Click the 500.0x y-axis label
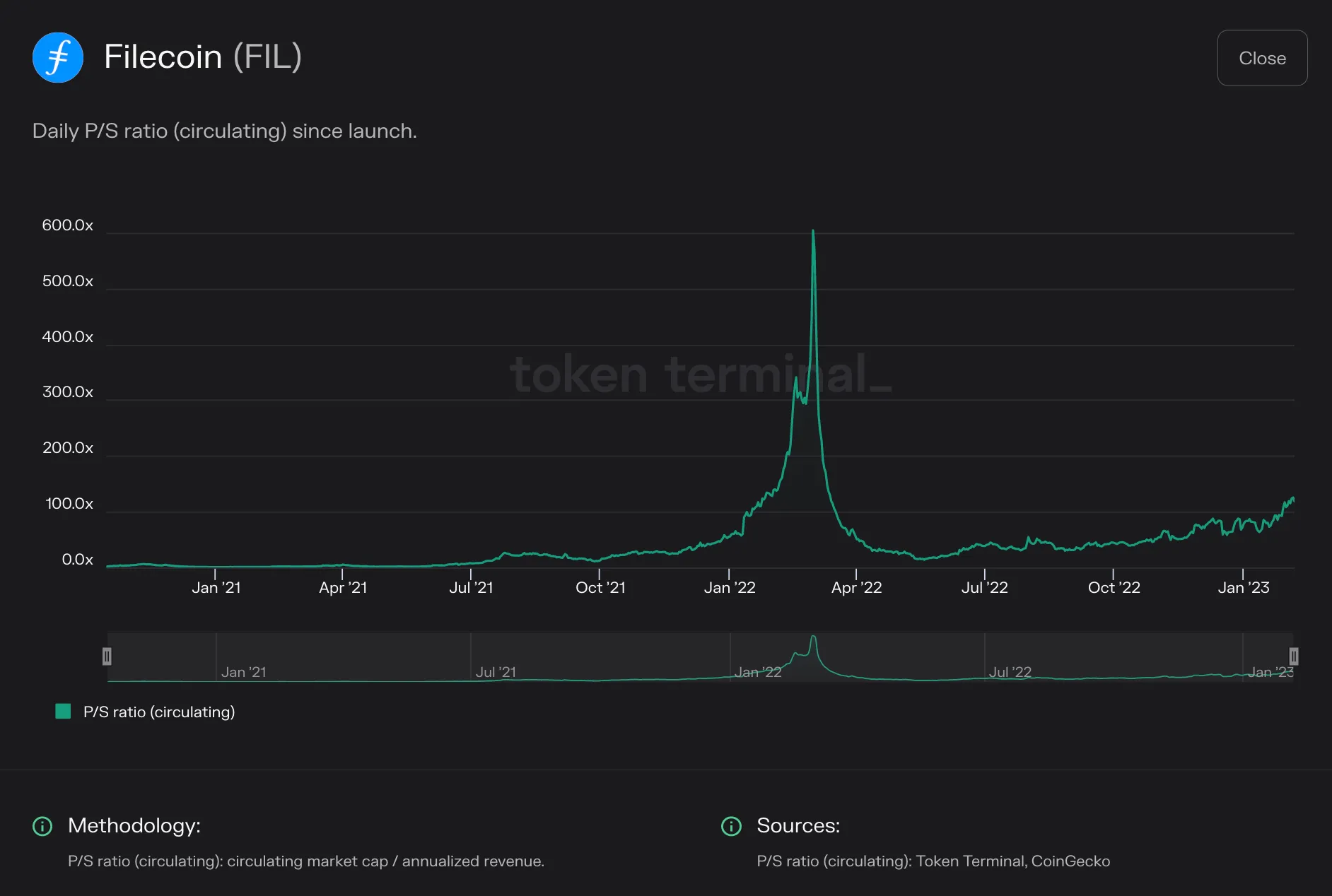The width and height of the screenshot is (1332, 896). click(68, 281)
